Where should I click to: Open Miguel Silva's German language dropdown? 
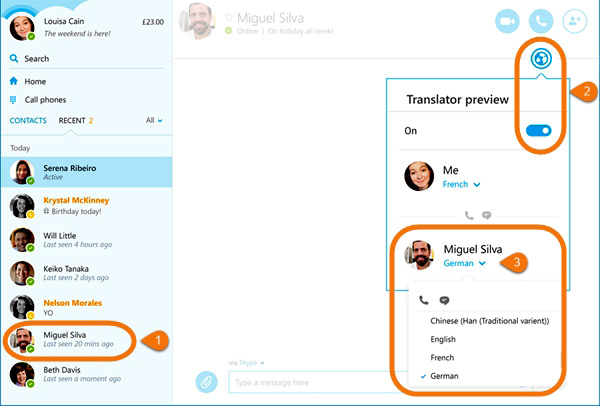(465, 263)
